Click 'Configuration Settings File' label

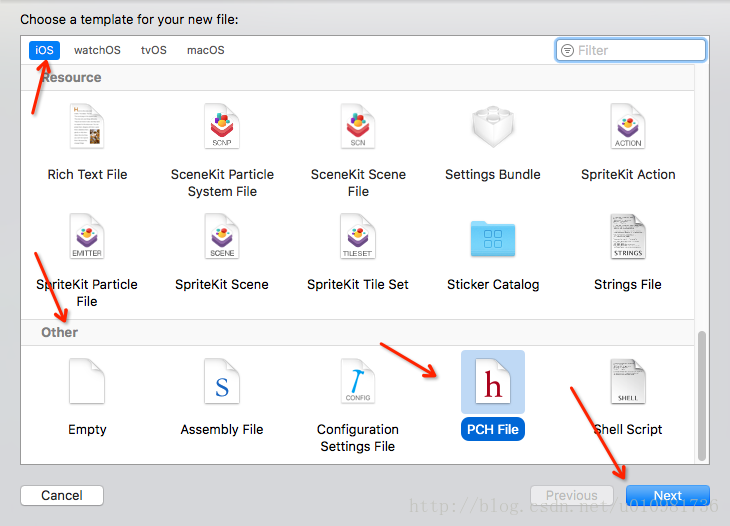(358, 438)
